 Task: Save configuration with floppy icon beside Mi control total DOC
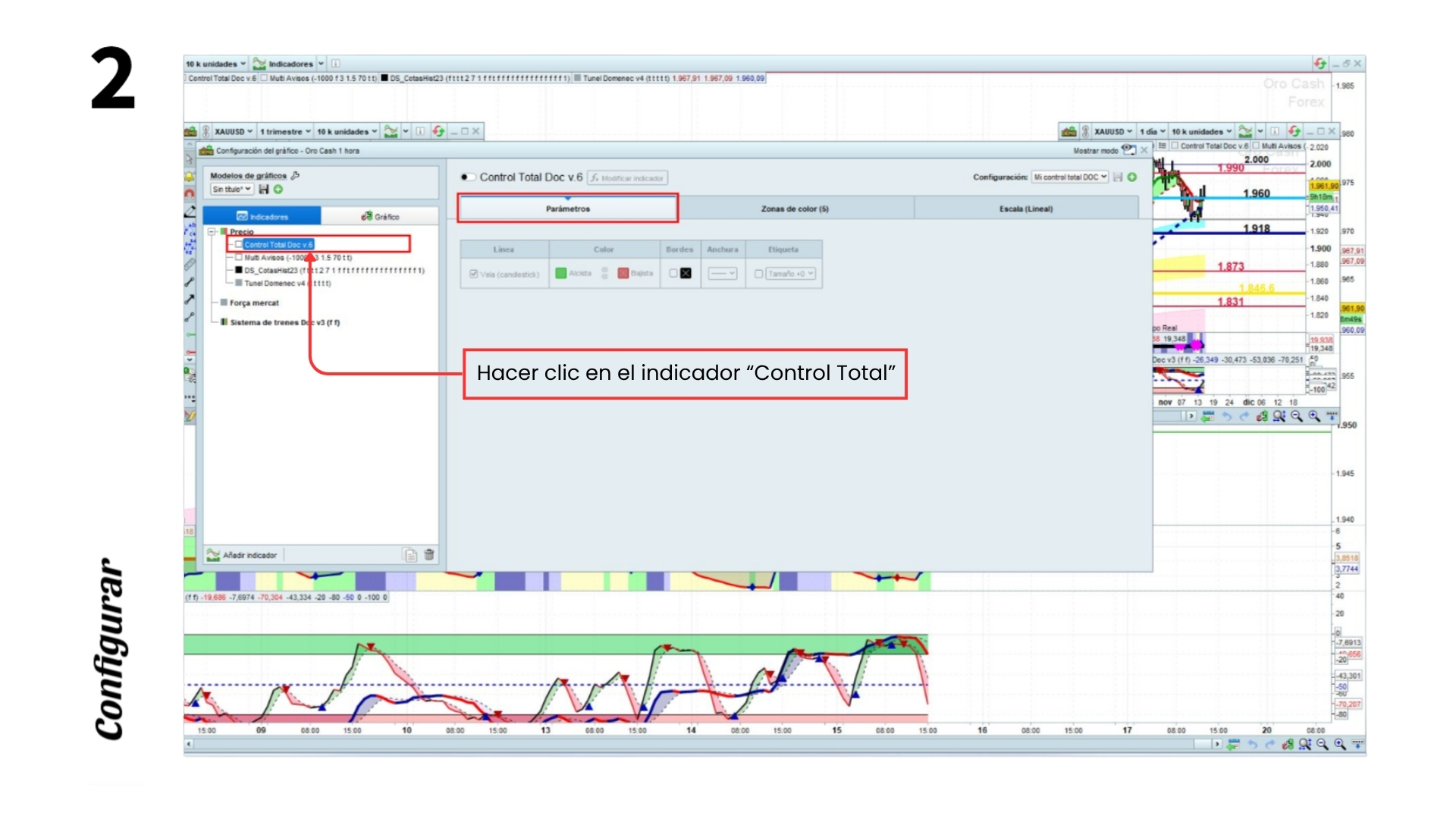(x=1118, y=177)
